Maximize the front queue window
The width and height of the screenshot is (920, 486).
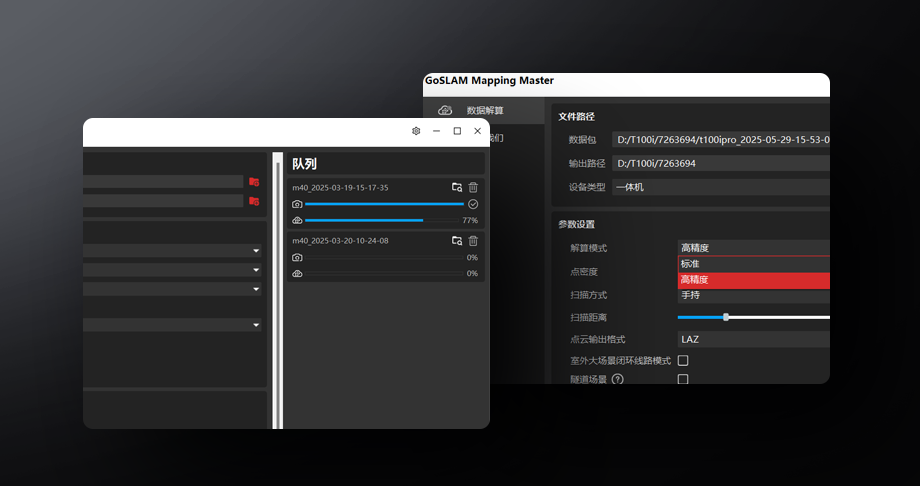coord(457,131)
